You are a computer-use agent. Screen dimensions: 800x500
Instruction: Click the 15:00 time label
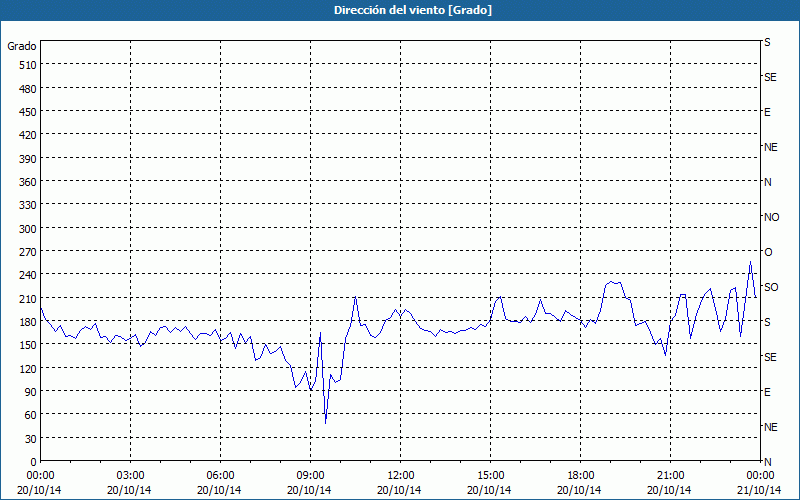point(490,476)
